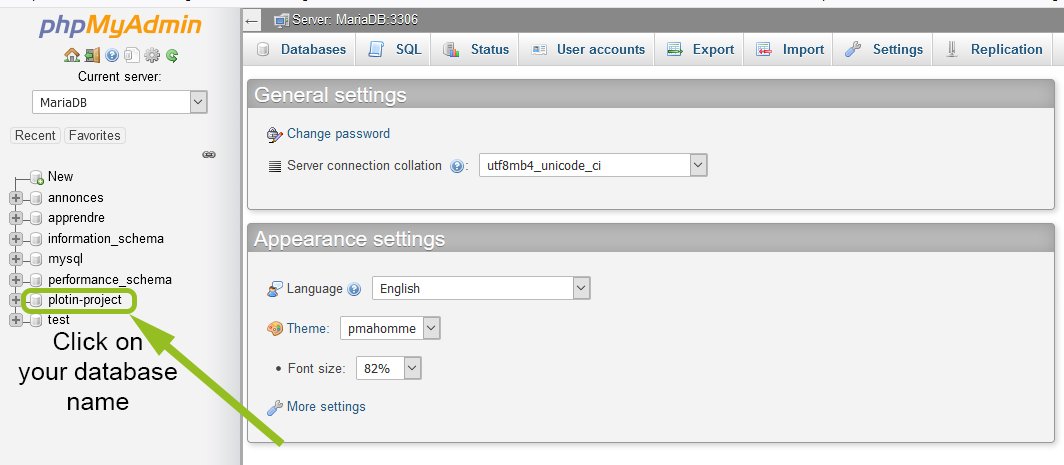Click the Home icon under the phpMyAdmin logo

(x=71, y=56)
